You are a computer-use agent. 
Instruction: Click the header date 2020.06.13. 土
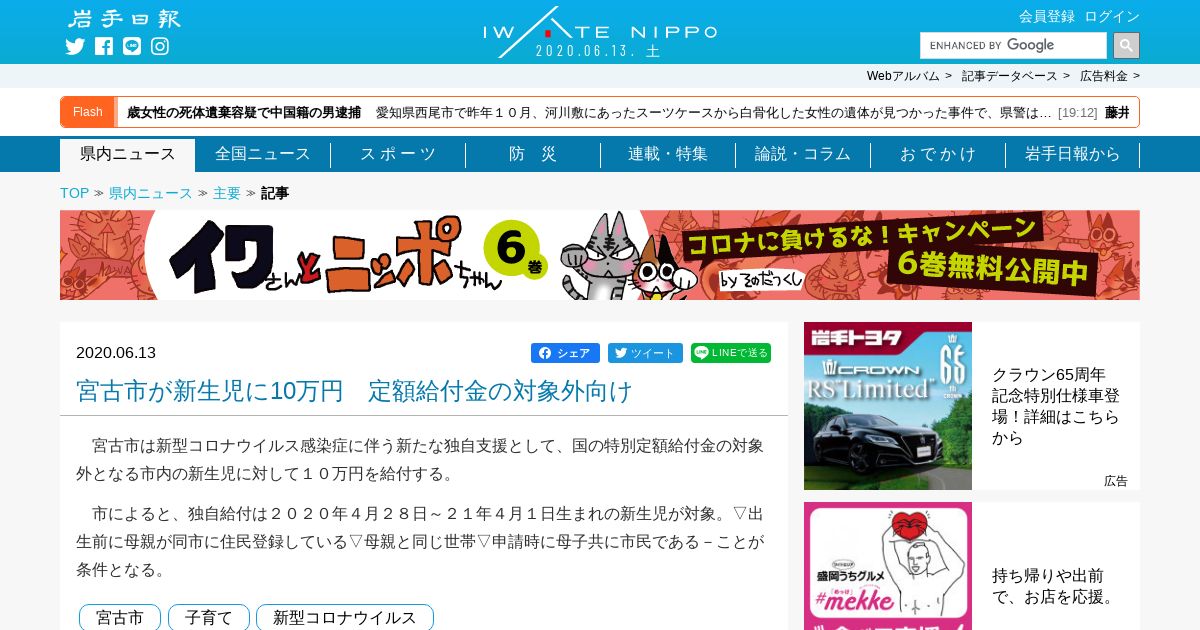tap(598, 50)
